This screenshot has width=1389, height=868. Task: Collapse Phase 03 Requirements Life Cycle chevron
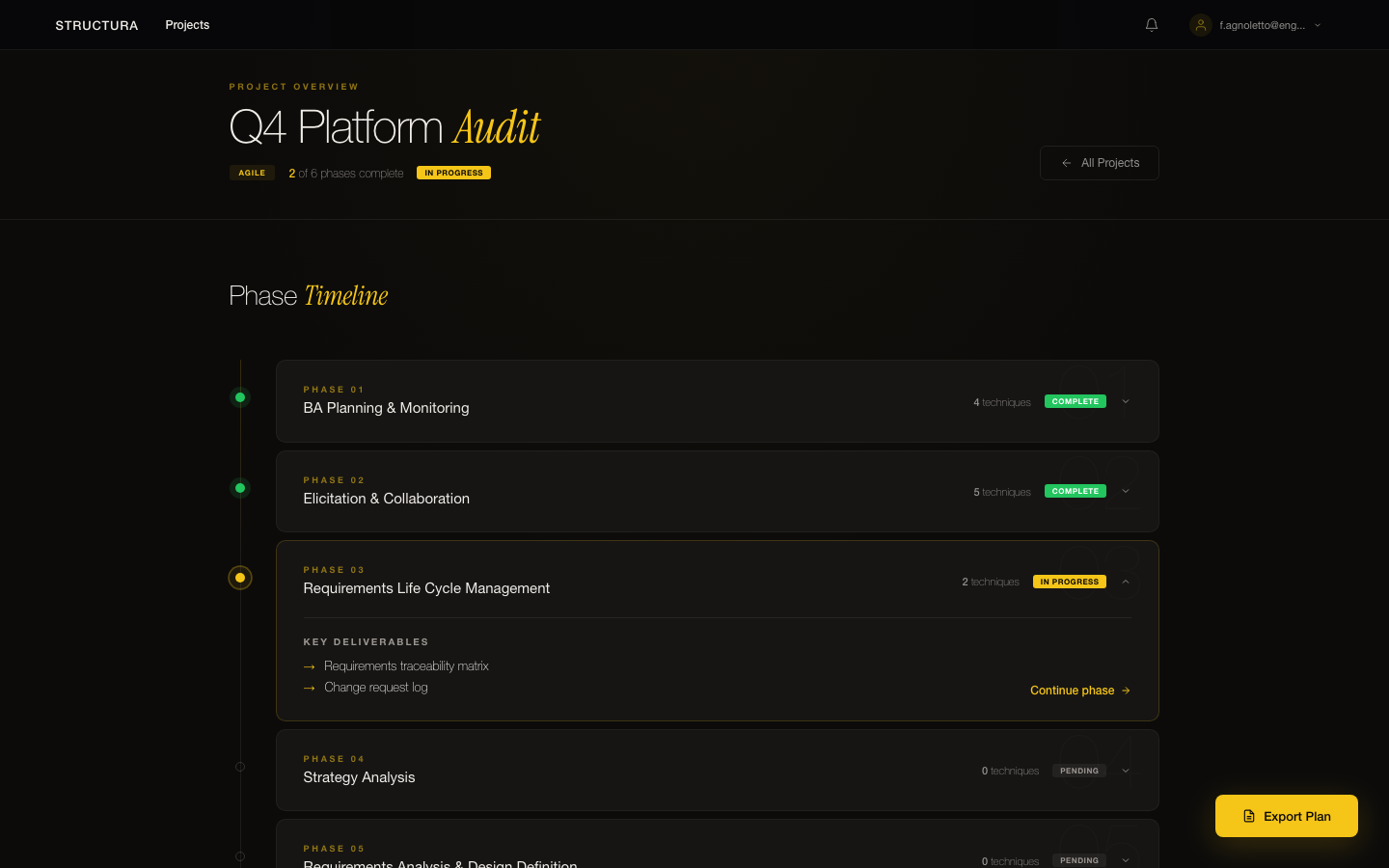pyautogui.click(x=1126, y=582)
